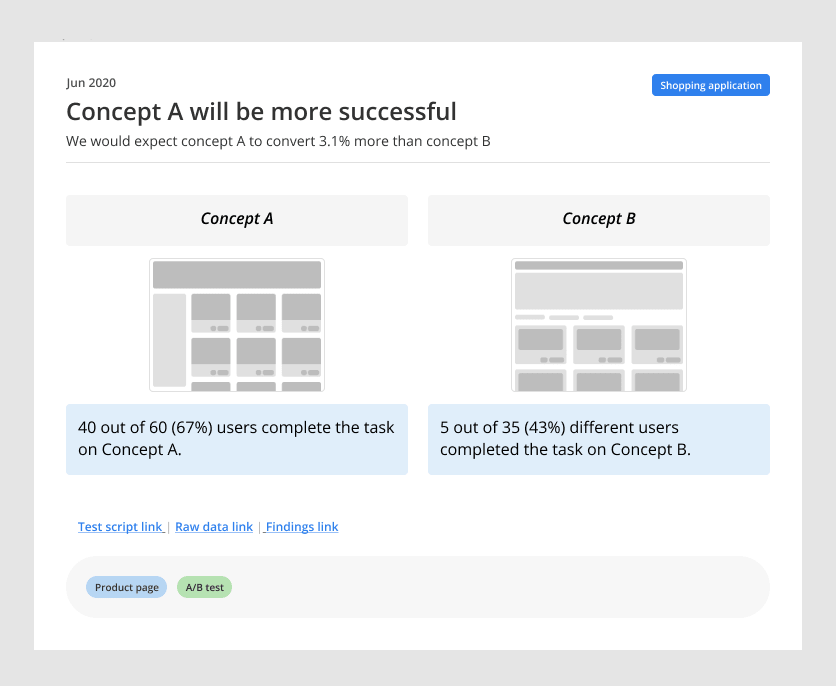836x686 pixels.
Task: Click the large hero banner in Concept B wireframe
Action: tap(598, 291)
